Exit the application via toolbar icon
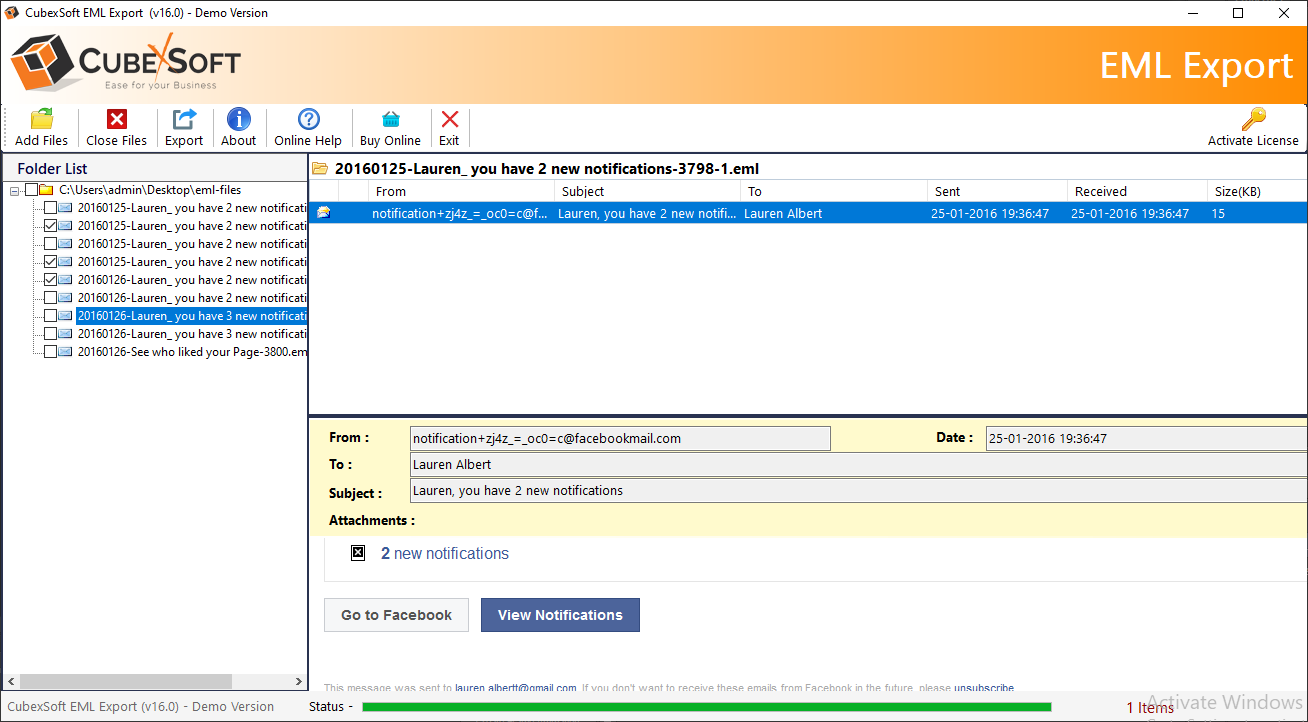Image resolution: width=1308 pixels, height=722 pixels. coord(448,127)
